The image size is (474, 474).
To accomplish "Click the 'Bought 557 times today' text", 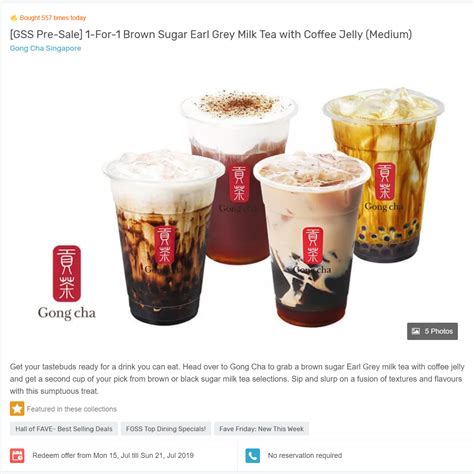I will pos(53,18).
